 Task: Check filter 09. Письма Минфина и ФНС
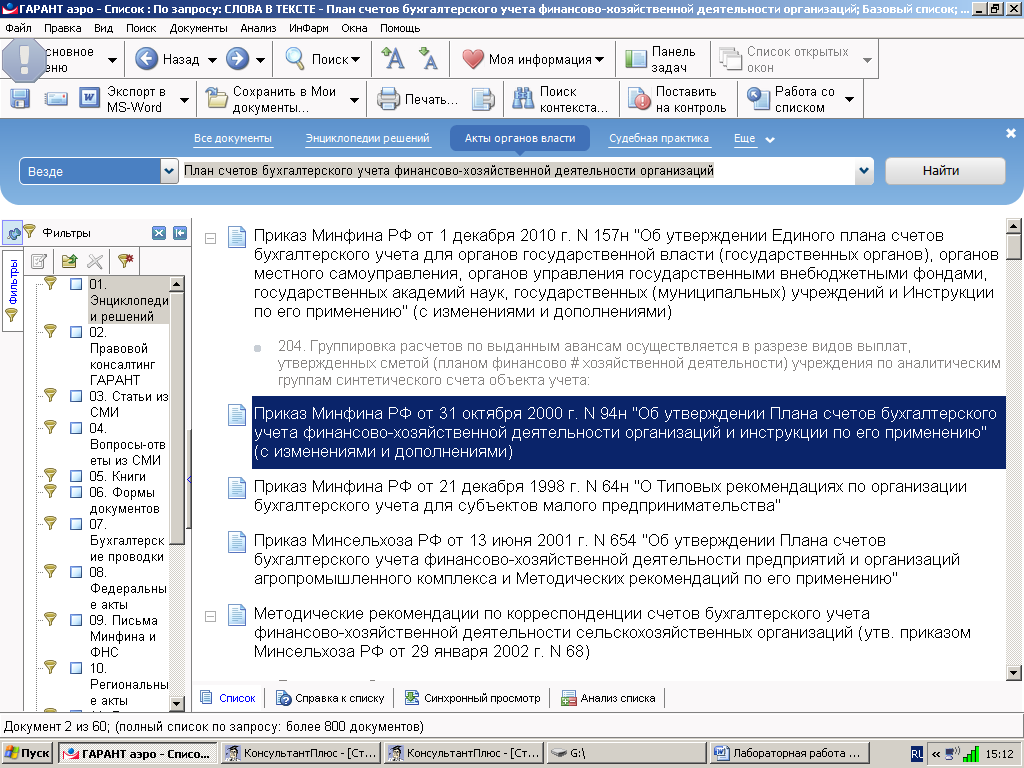click(76, 620)
